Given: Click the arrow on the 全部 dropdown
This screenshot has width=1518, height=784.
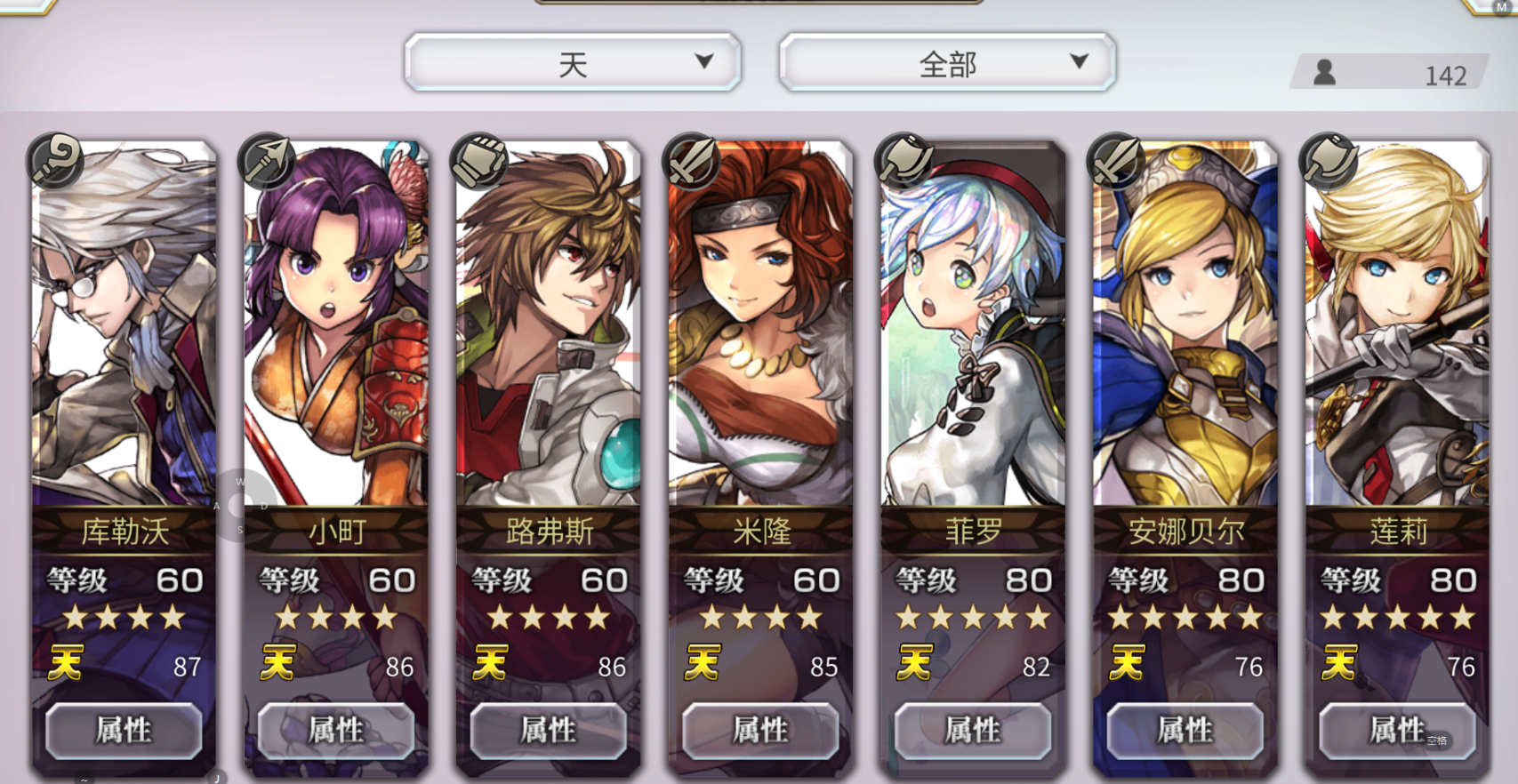Looking at the screenshot, I should point(1079,61).
